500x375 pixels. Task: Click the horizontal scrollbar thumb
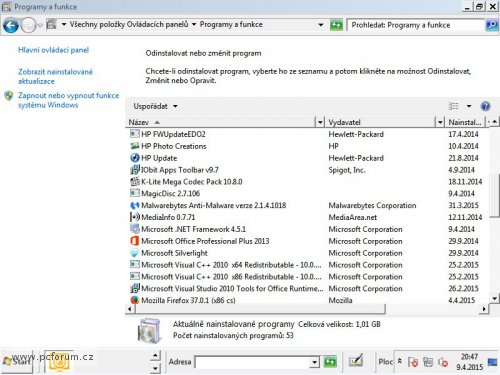[x=260, y=309]
